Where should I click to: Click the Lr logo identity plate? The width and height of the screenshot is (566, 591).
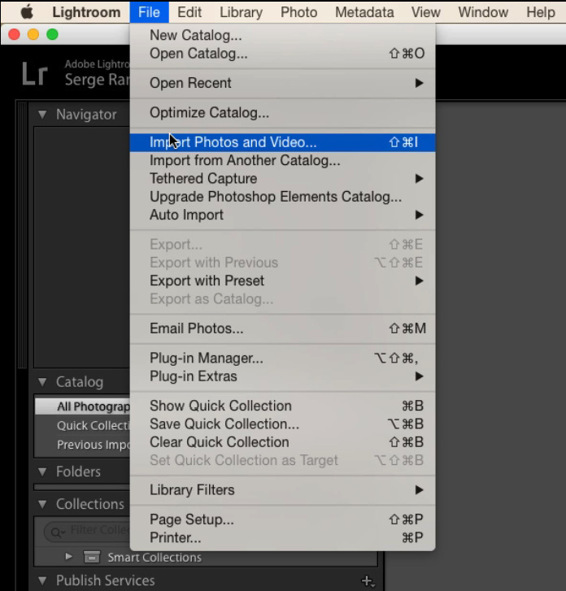[35, 73]
